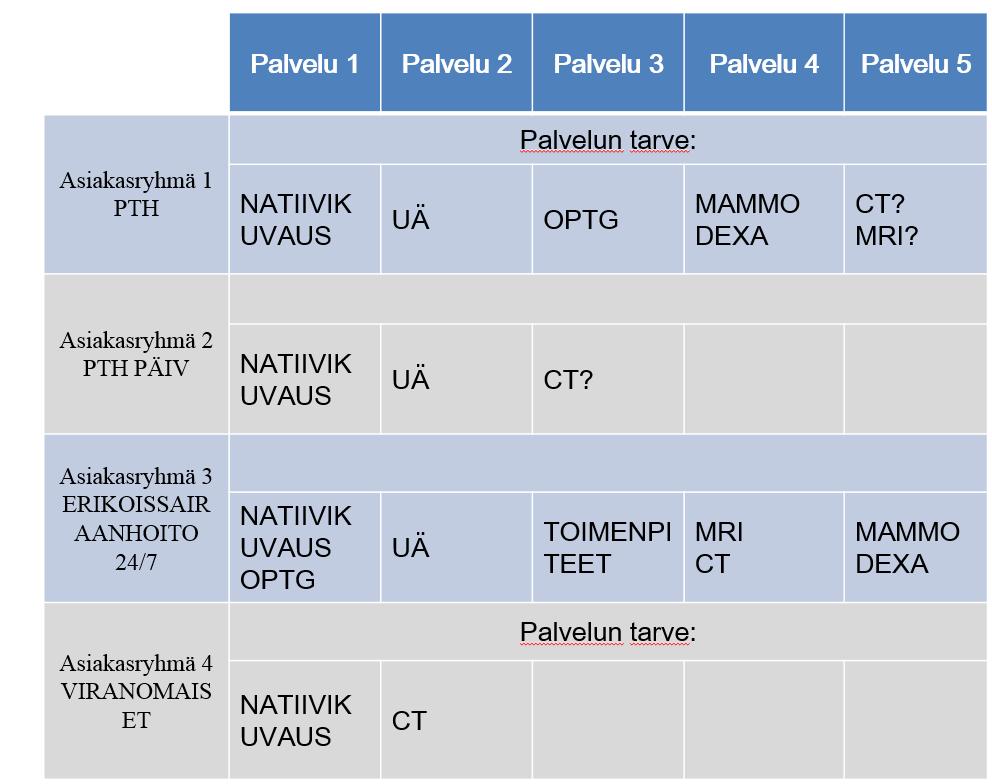The width and height of the screenshot is (992, 784).
Task: Select the CT? cell in Asiakasryhmä 2 row
Action: (608, 379)
